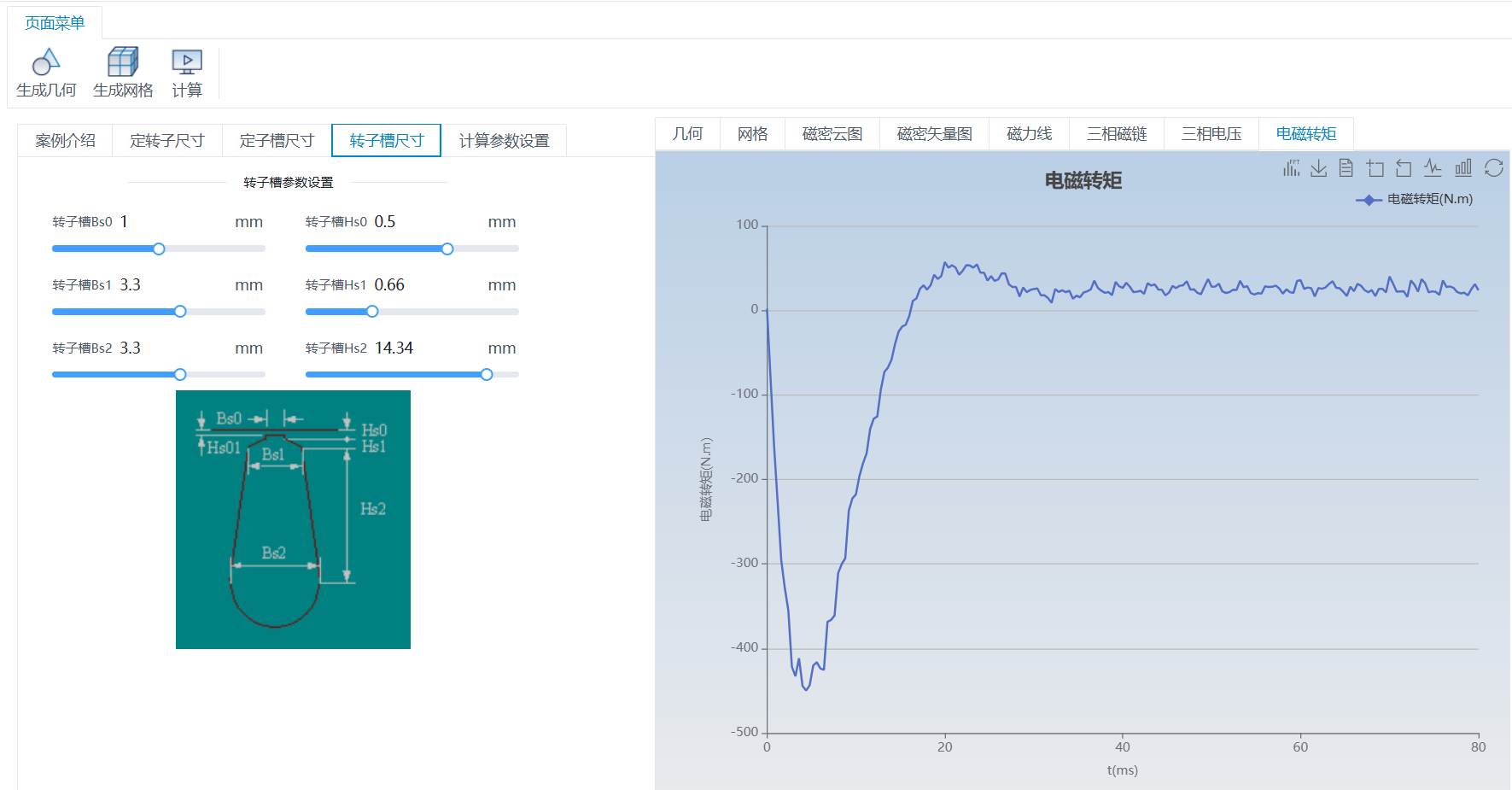Open the 三相磁链 result tab
This screenshot has height=790, width=1512.
(1117, 134)
